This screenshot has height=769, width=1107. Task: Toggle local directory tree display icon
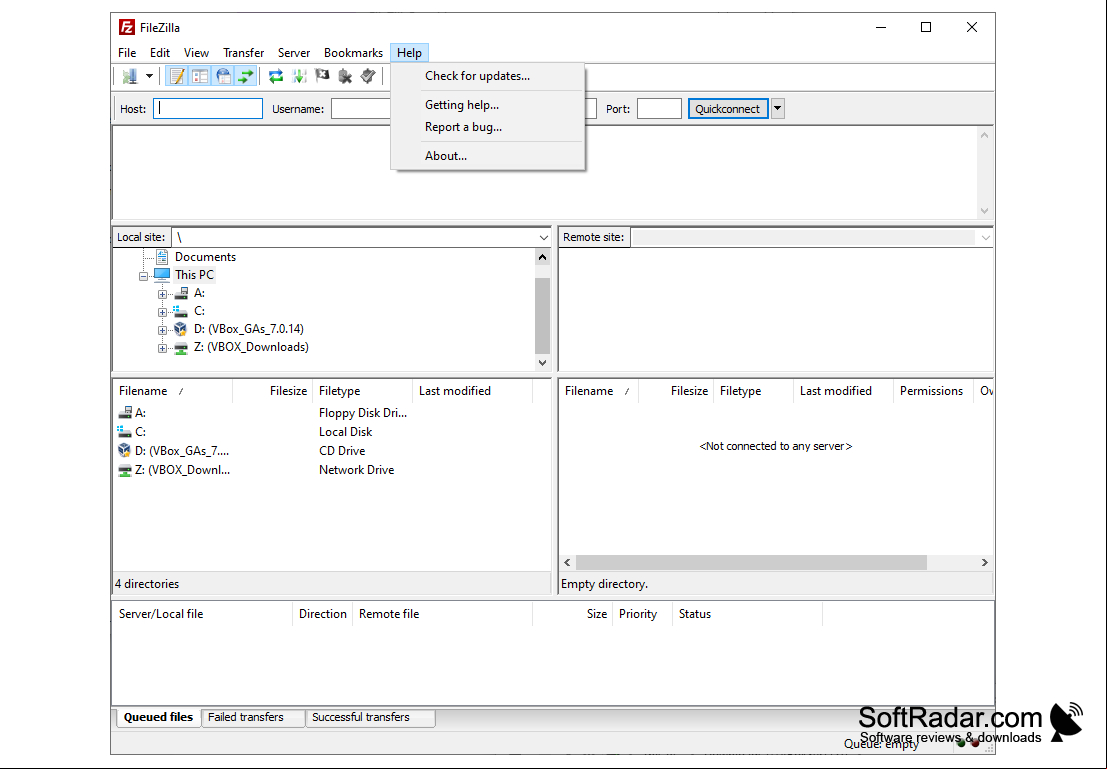[x=200, y=76]
